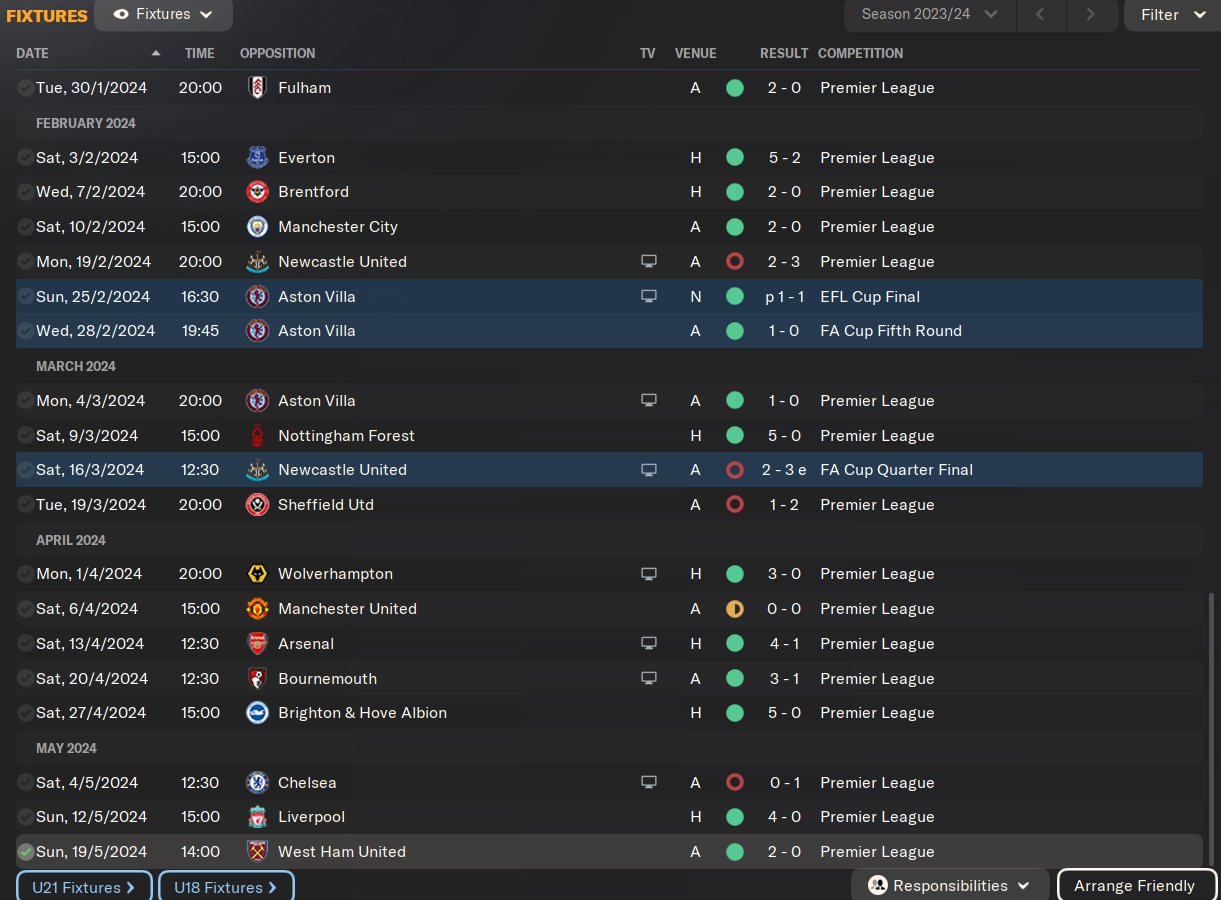Click the orange draw indicator for Manchester United
Screen dimensions: 1221x900
(735, 609)
